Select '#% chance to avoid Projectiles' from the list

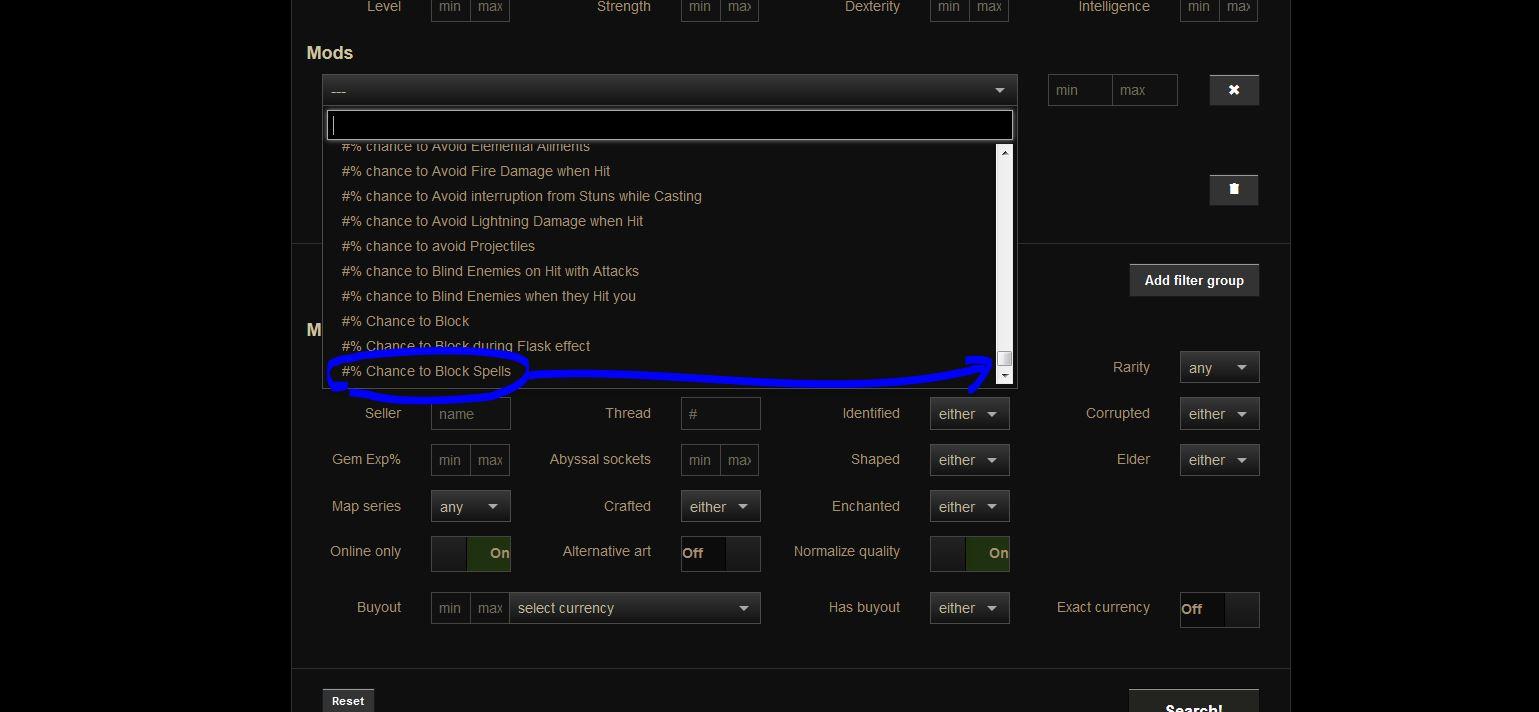coord(438,245)
